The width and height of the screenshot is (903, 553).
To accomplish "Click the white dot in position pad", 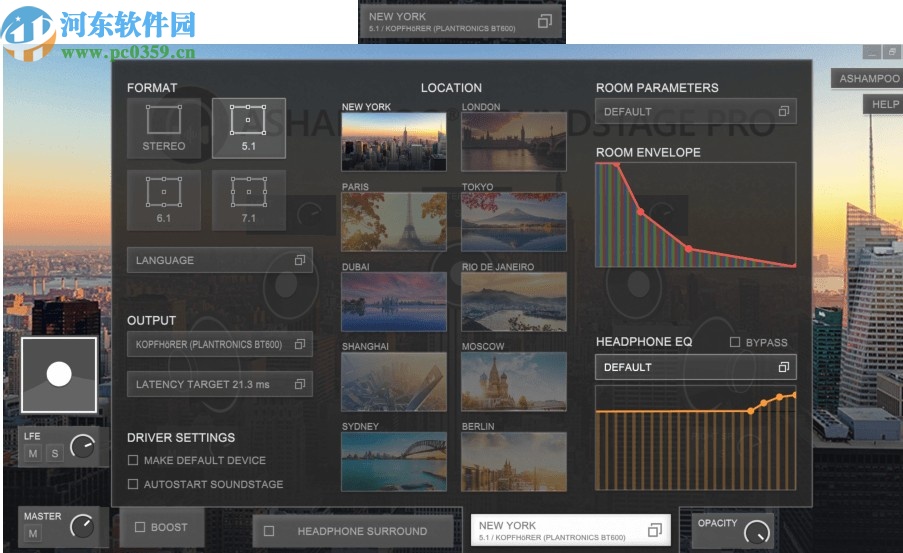I will point(59,374).
